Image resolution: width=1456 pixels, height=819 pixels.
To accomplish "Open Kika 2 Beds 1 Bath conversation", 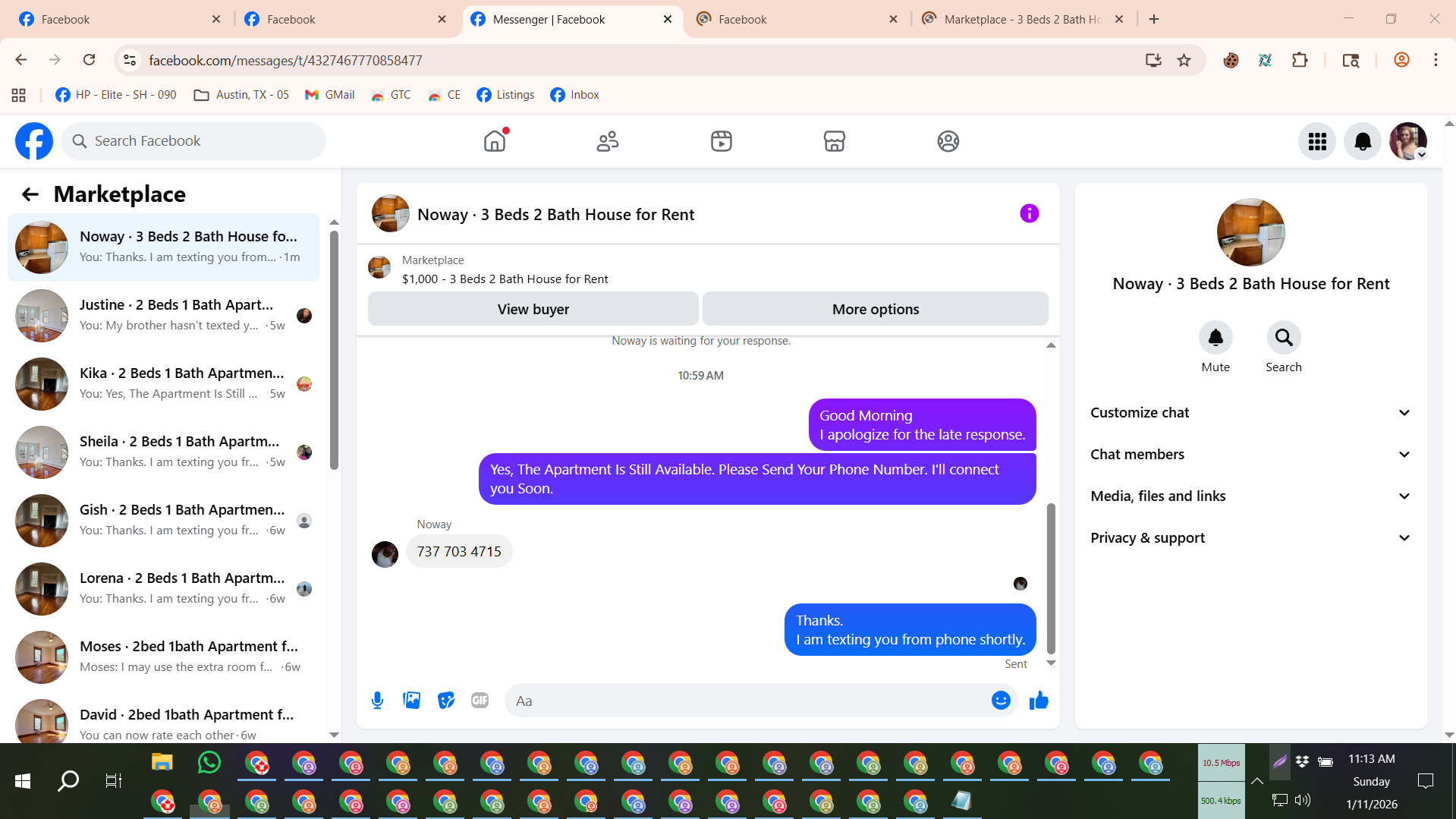I will coord(163,384).
